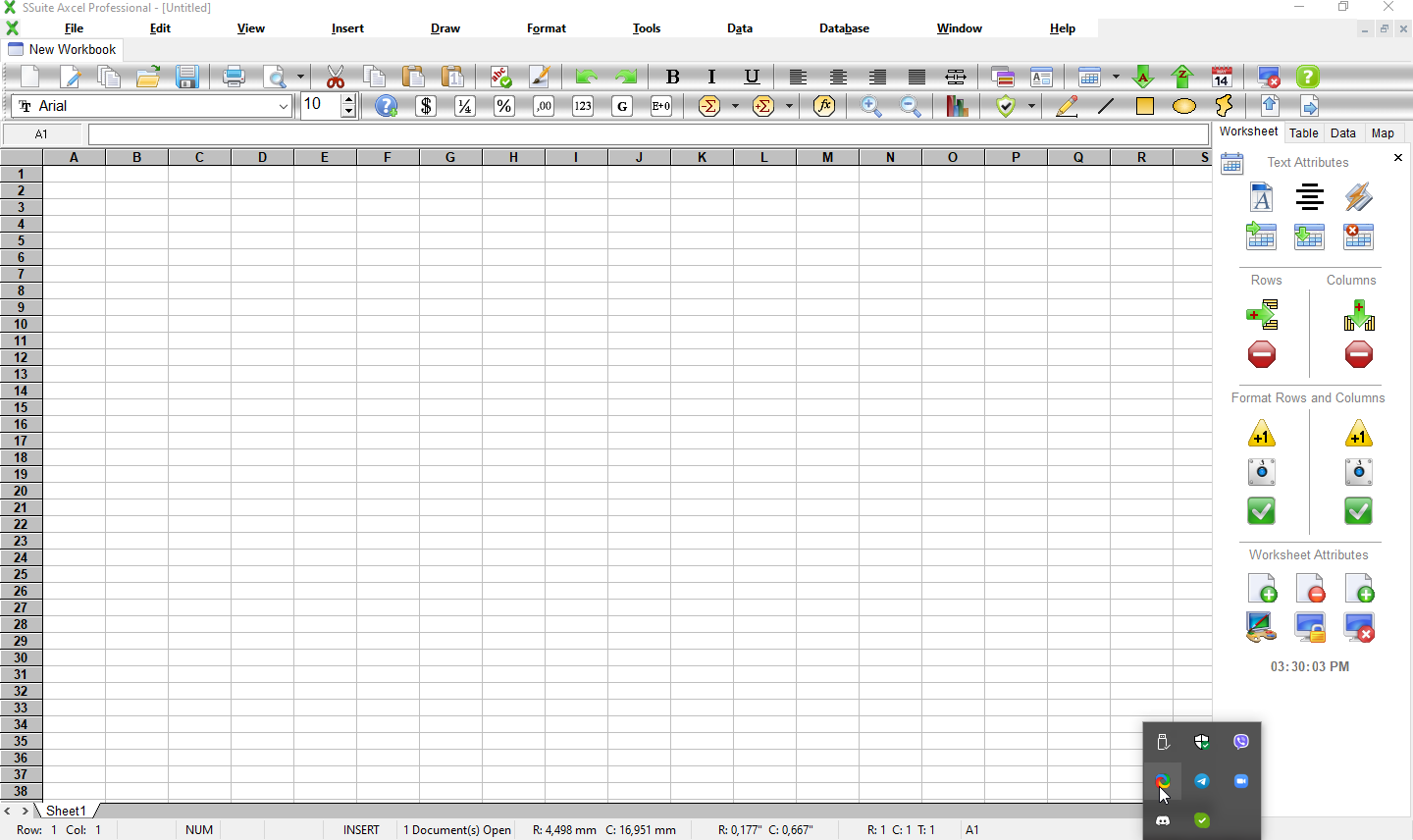The height and width of the screenshot is (840, 1413).
Task: Run the spell check tool
Action: coord(500,77)
